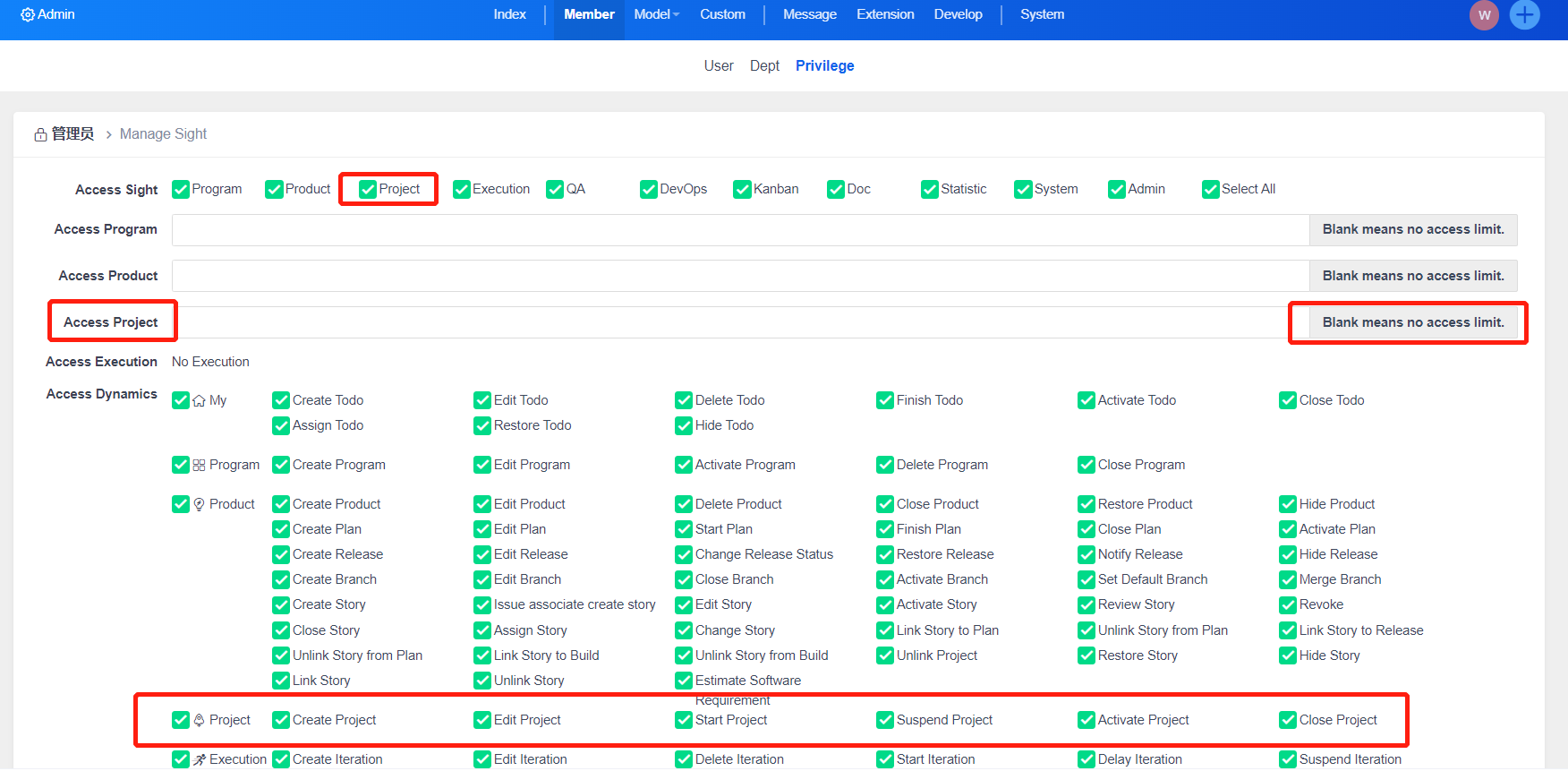
Task: Switch to the Dept tab
Action: click(764, 66)
